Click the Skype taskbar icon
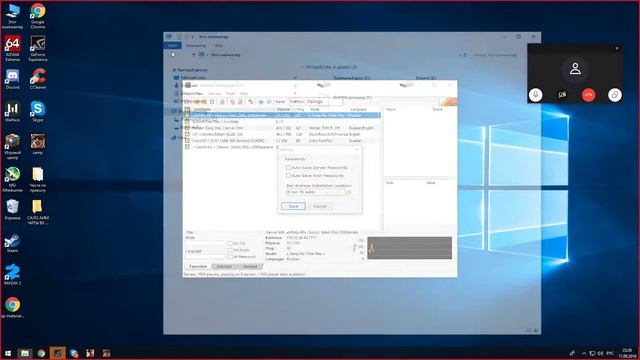 pyautogui.click(x=74, y=353)
